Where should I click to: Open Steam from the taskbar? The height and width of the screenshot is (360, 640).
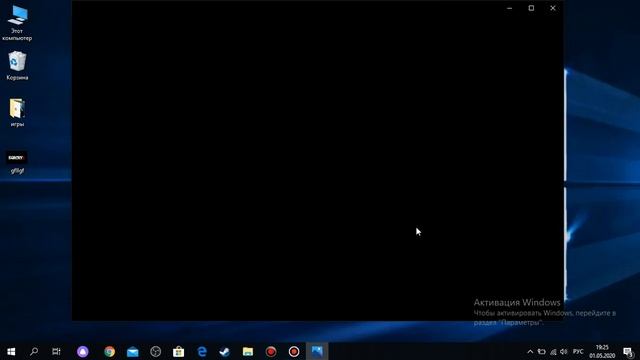(224, 351)
